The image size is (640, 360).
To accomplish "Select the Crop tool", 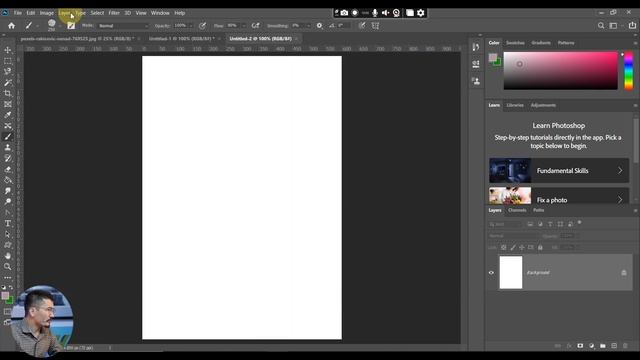I will tap(8, 93).
